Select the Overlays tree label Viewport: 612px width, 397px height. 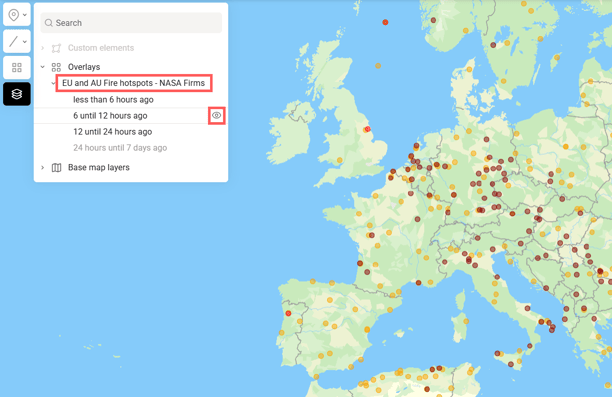click(x=84, y=67)
